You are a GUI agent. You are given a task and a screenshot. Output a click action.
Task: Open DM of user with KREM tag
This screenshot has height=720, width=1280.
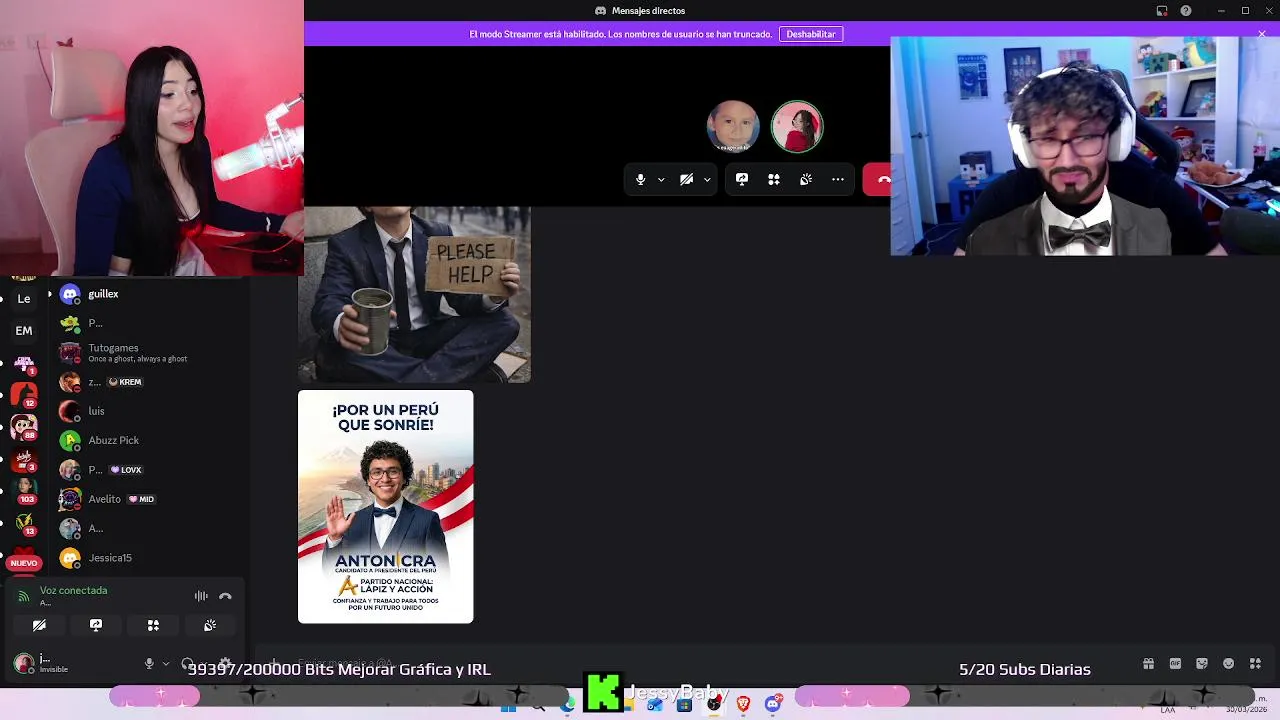point(148,382)
